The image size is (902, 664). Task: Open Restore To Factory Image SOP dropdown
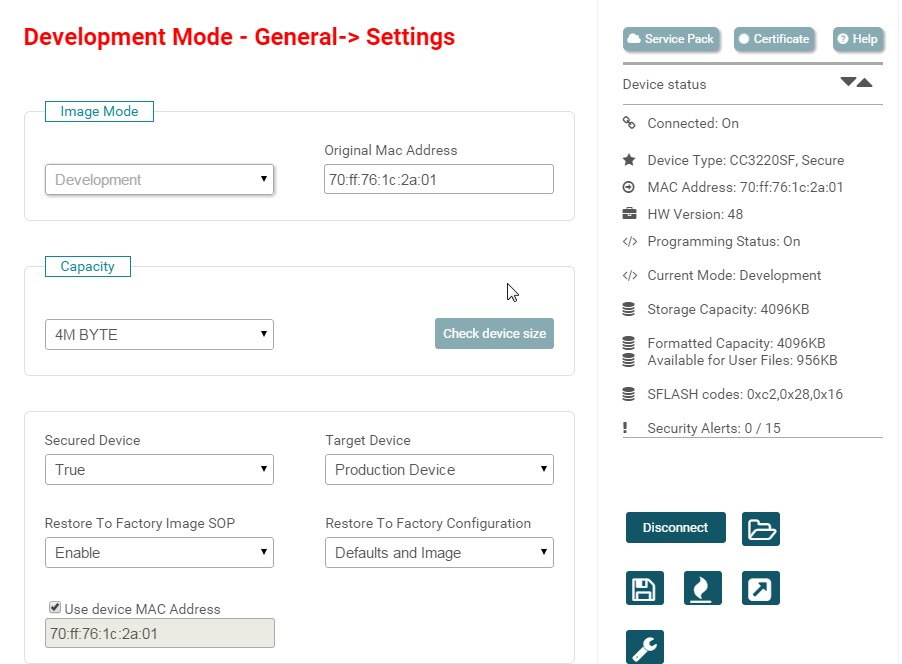159,553
